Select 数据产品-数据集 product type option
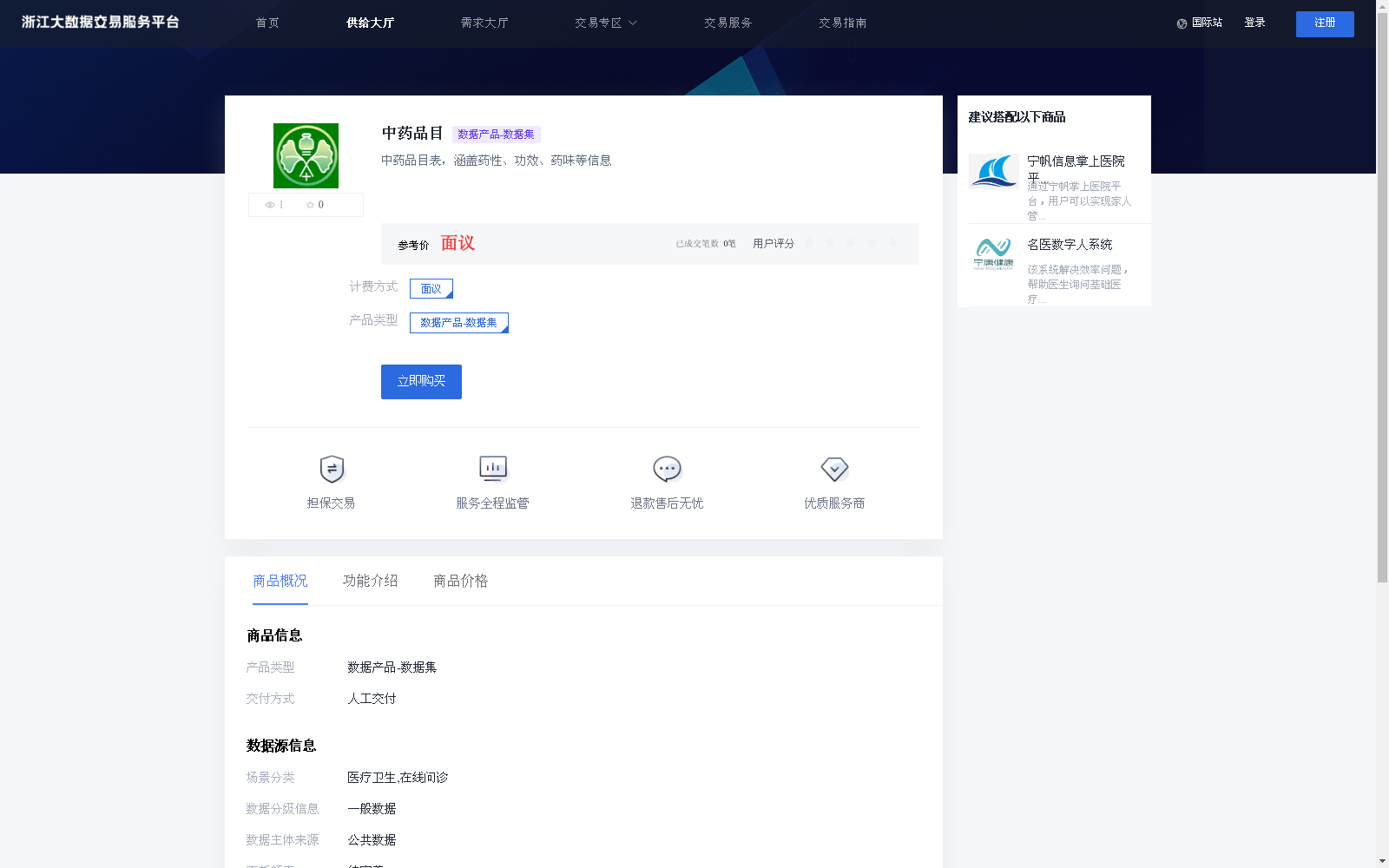The height and width of the screenshot is (868, 1389). pos(459,323)
